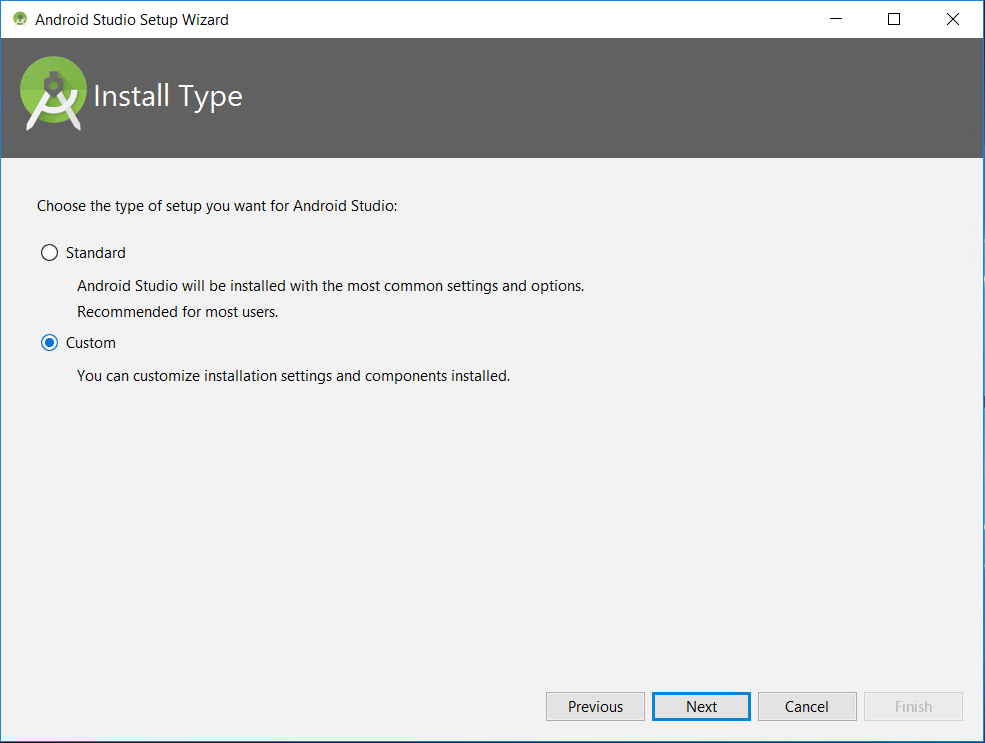
Task: Click the small Android Studio title bar icon
Action: coord(20,19)
